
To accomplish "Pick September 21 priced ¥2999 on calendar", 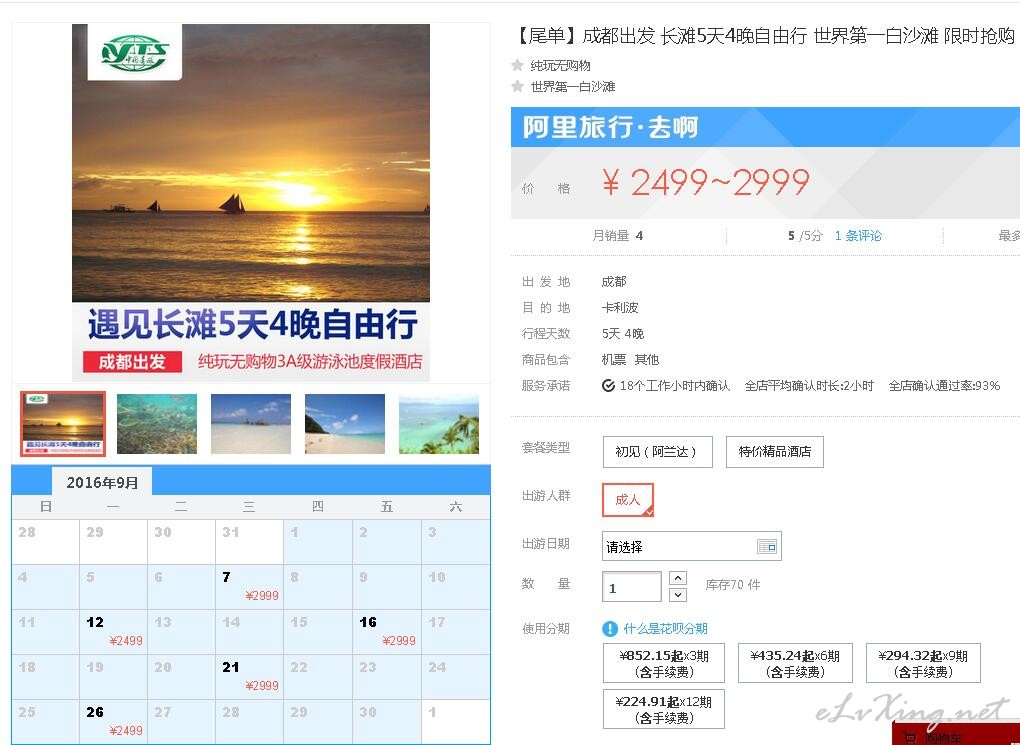I will [249, 677].
